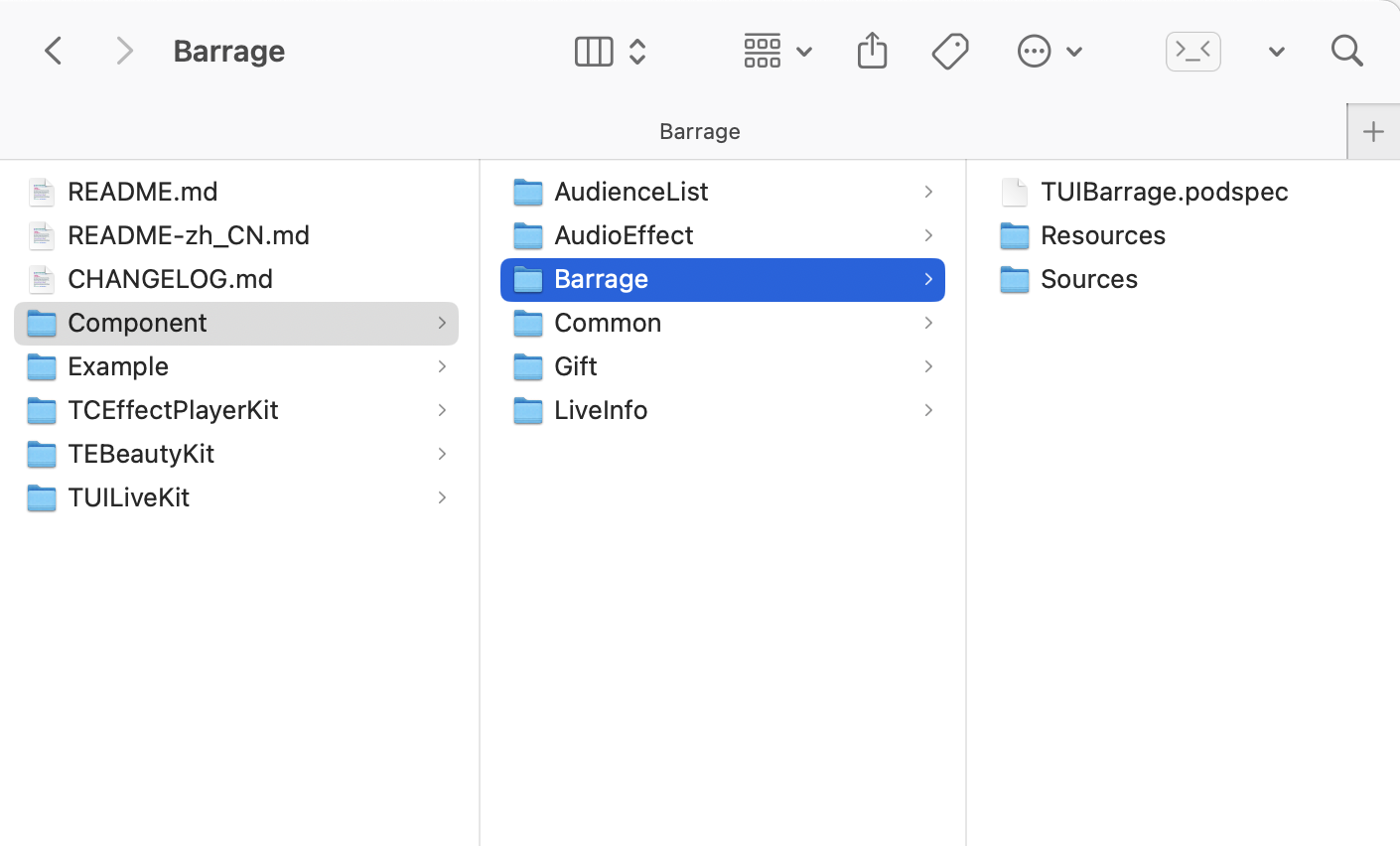This screenshot has height=846, width=1400.
Task: Add a new tab with plus button
Action: pos(1373,131)
